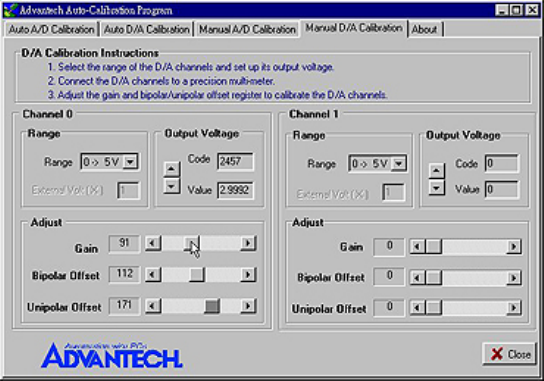Image resolution: width=544 pixels, height=381 pixels.
Task: Click left arrow of Channel 0 Unipolar Offset
Action: 153,306
